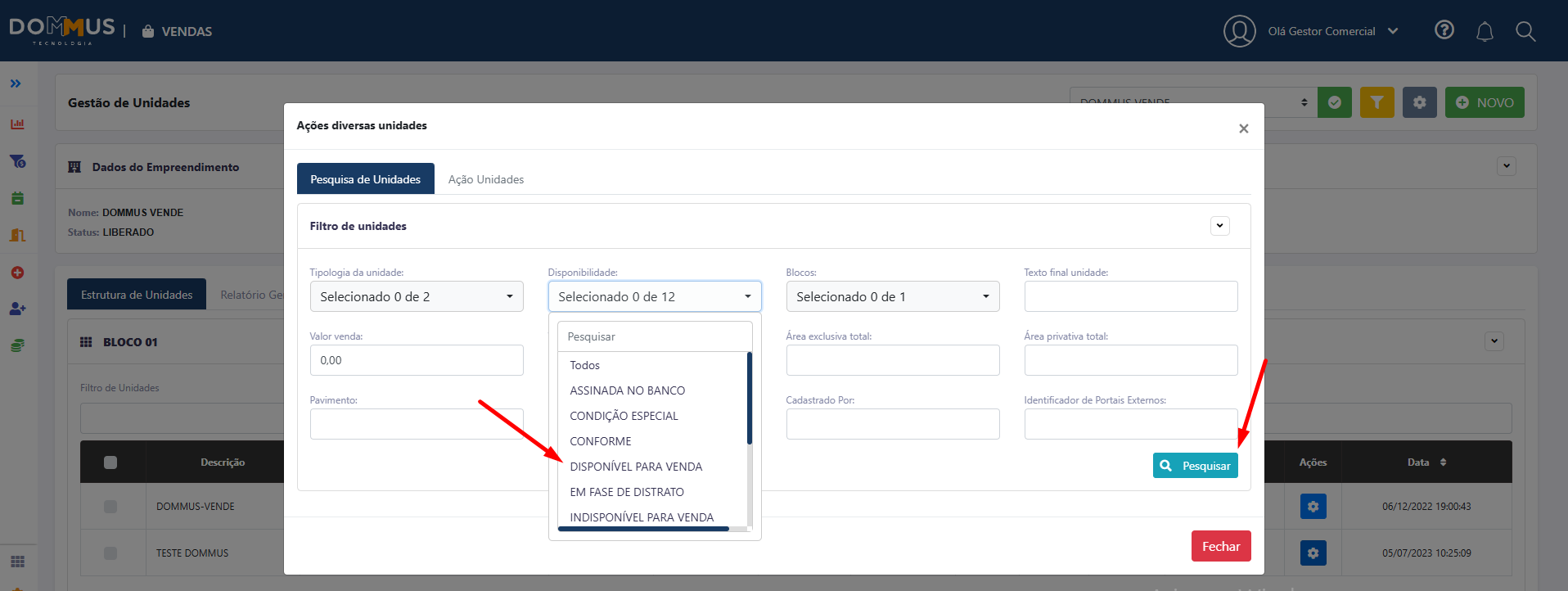Collapse the Filtro de unidades panel

tap(1219, 226)
